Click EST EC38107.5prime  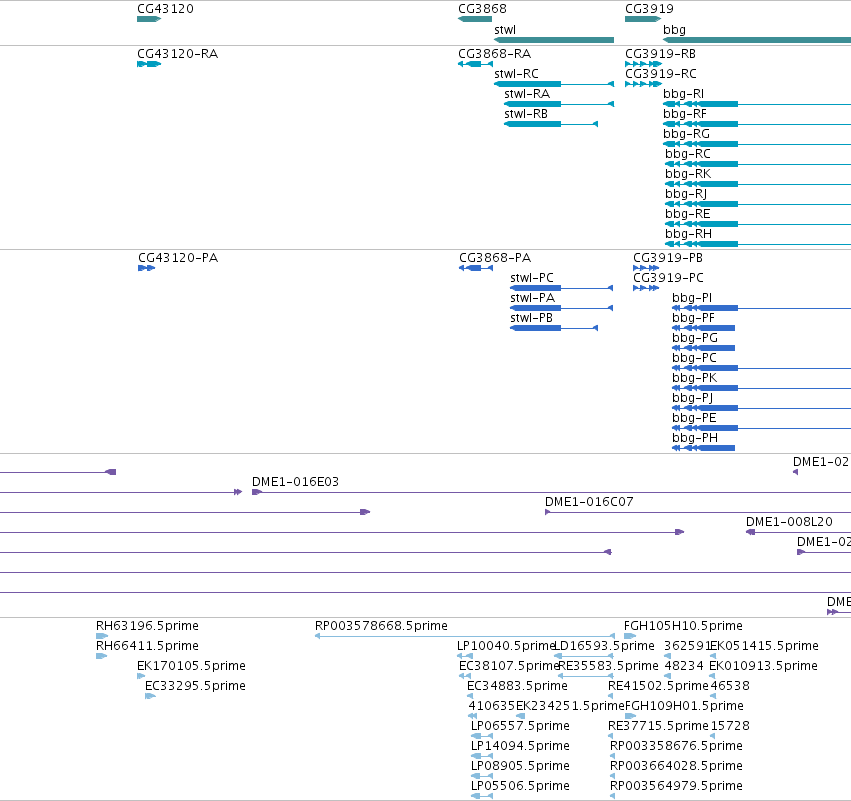[x=509, y=666]
